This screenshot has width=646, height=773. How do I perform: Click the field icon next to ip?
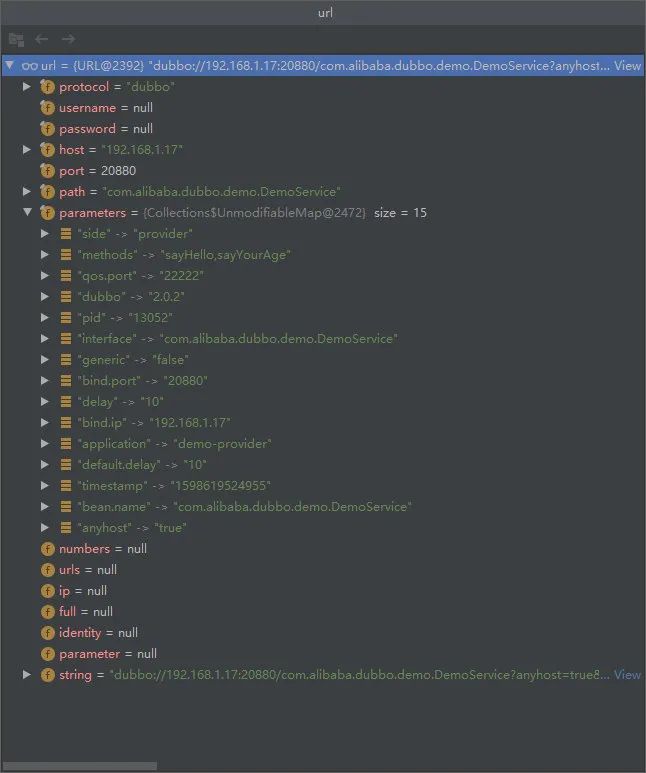coord(47,591)
